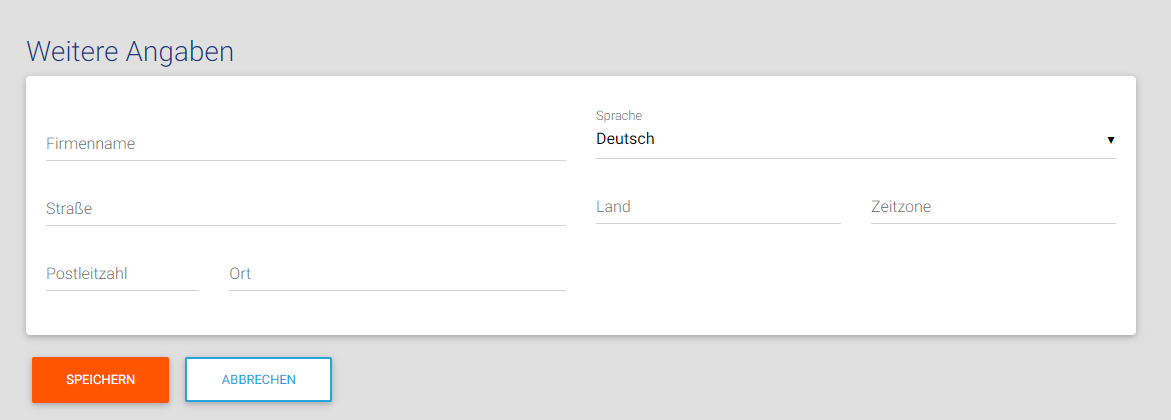Click the Firmenname placeholder text
This screenshot has width=1171, height=420.
pyautogui.click(x=90, y=144)
